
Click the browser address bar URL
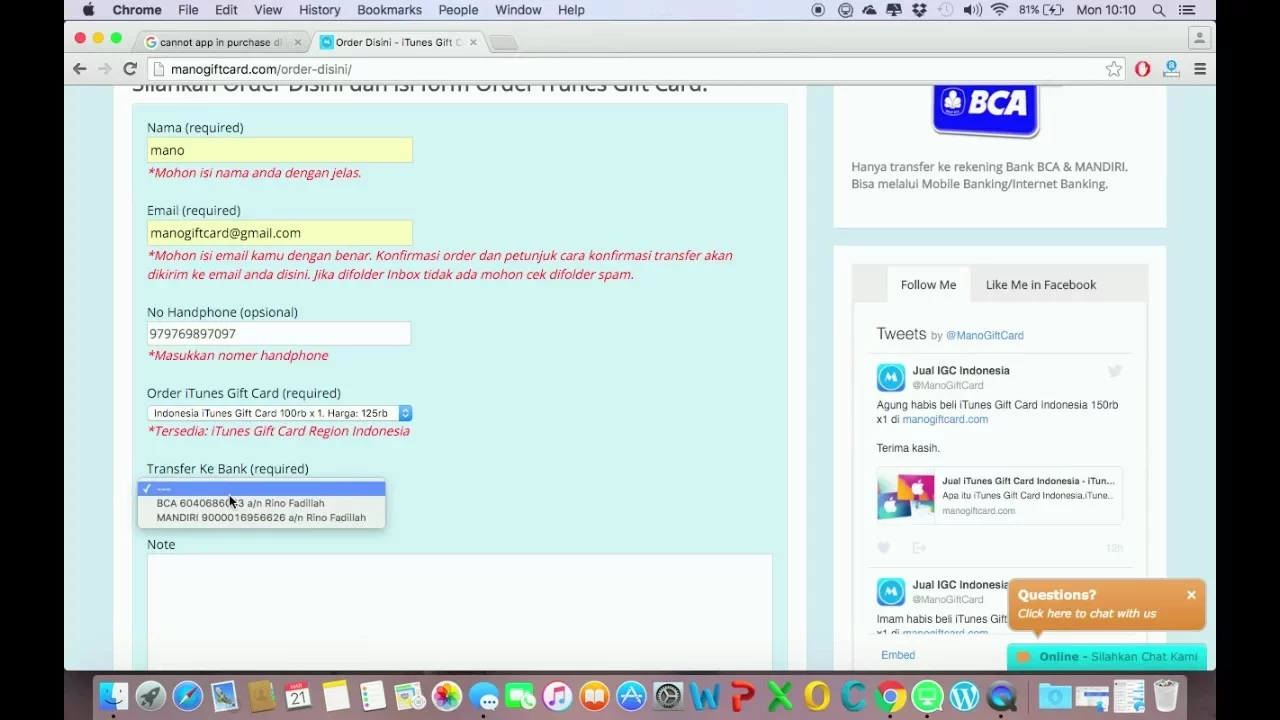[261, 69]
